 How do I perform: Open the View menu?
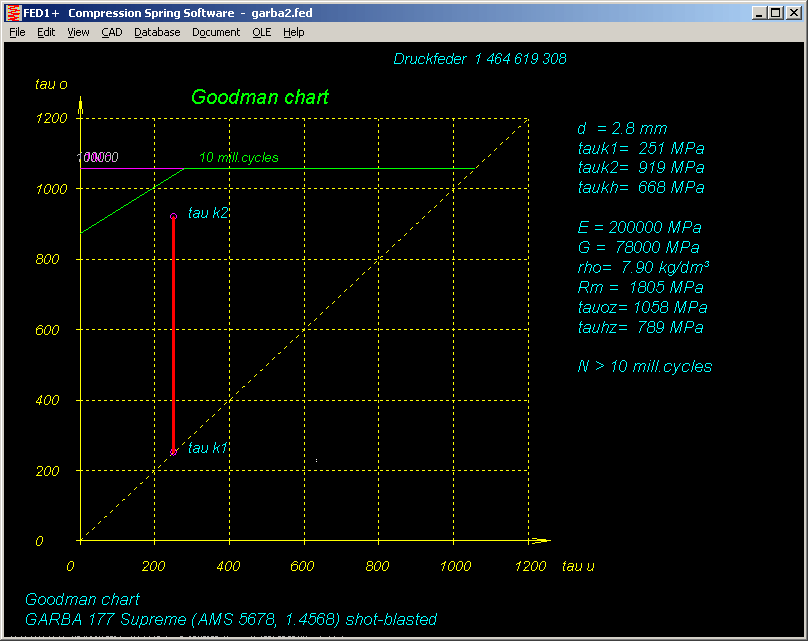pyautogui.click(x=78, y=32)
